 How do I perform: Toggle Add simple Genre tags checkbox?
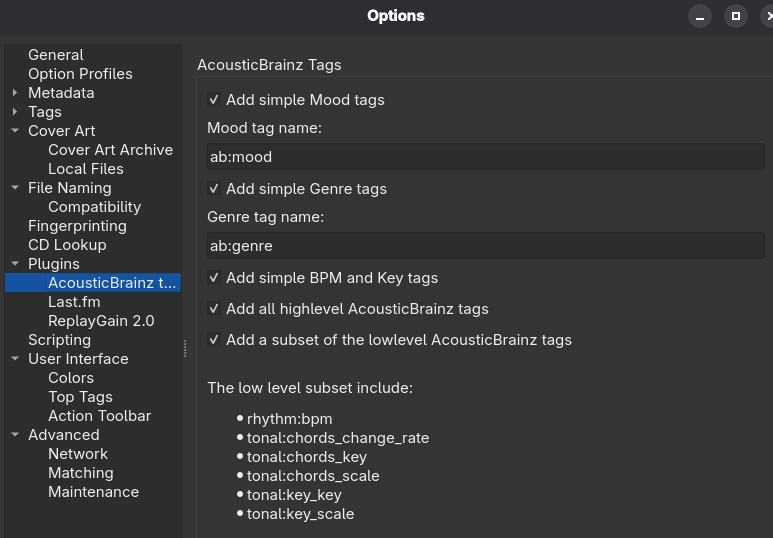point(214,189)
